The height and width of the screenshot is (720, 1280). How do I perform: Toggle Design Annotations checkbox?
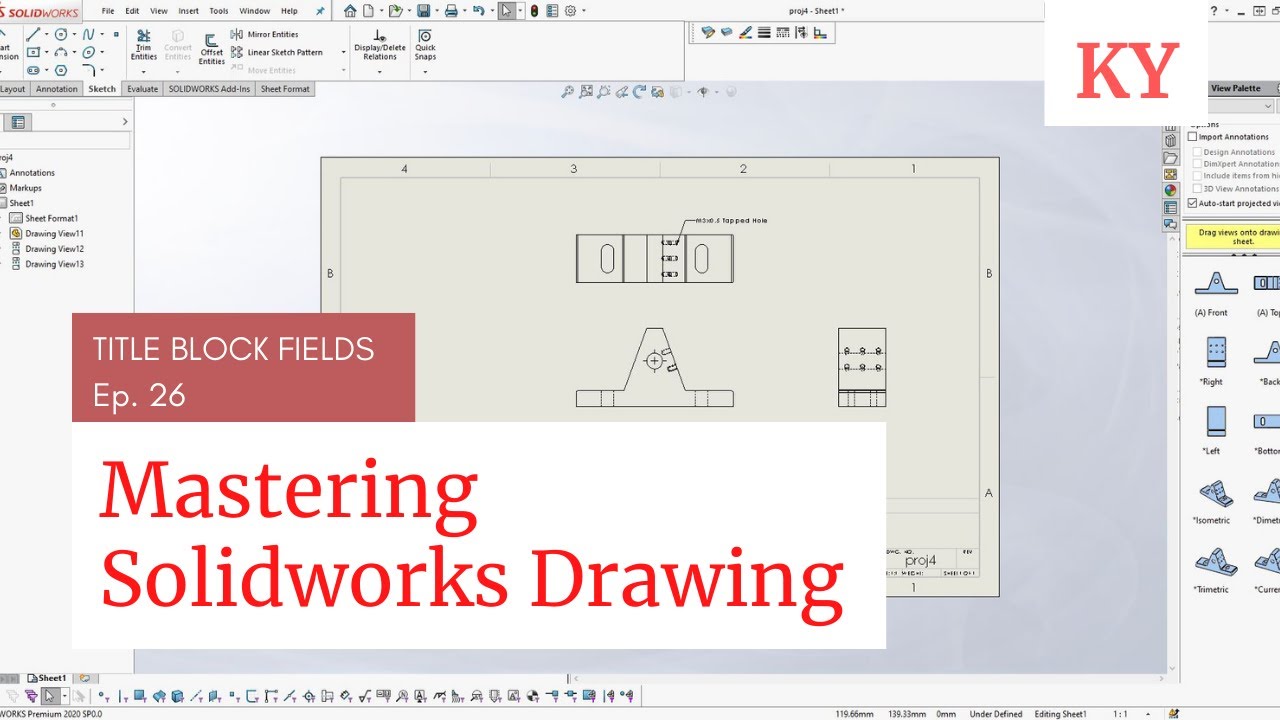click(x=1198, y=152)
